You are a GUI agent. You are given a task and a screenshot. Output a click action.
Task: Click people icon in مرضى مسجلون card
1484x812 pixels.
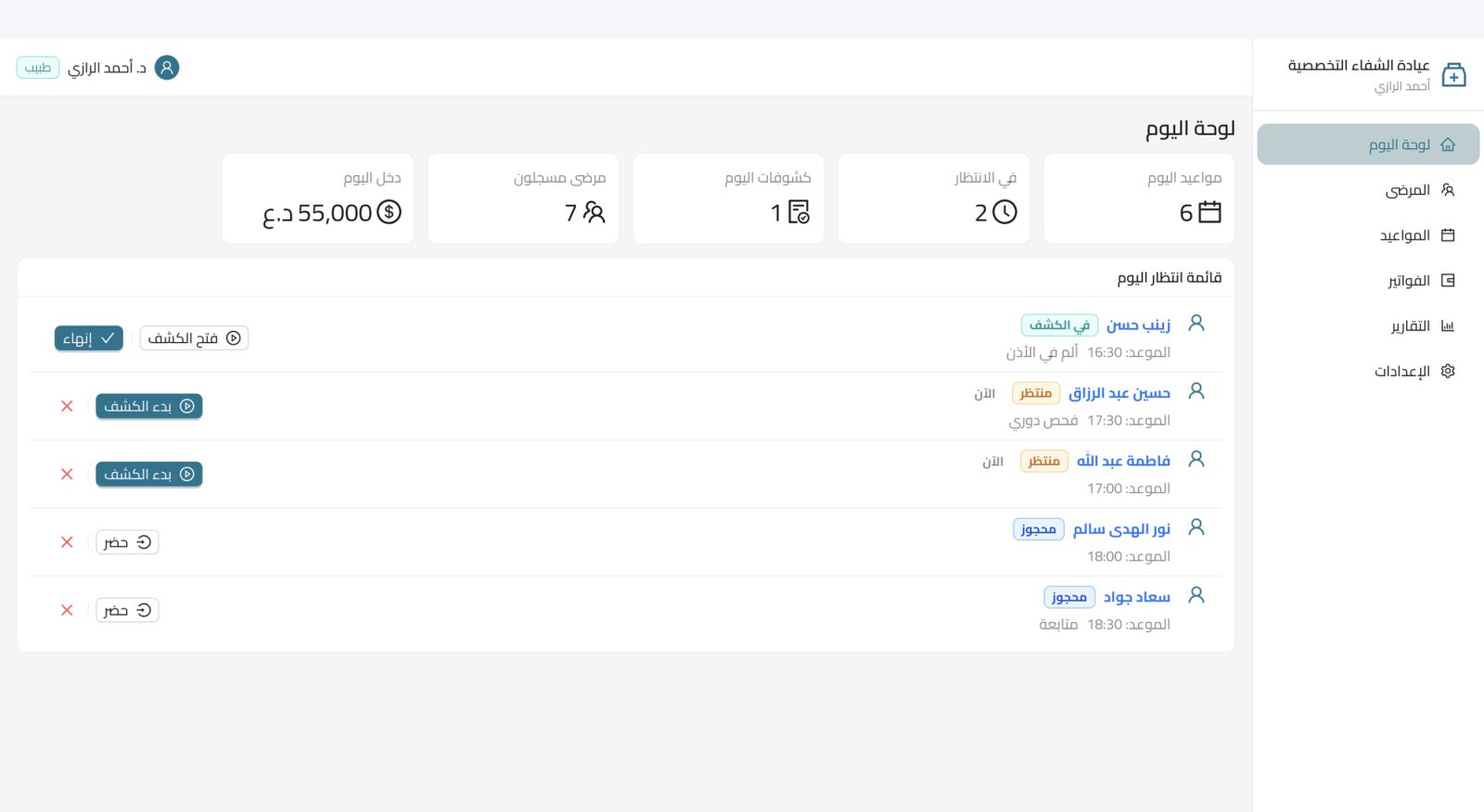click(x=594, y=212)
